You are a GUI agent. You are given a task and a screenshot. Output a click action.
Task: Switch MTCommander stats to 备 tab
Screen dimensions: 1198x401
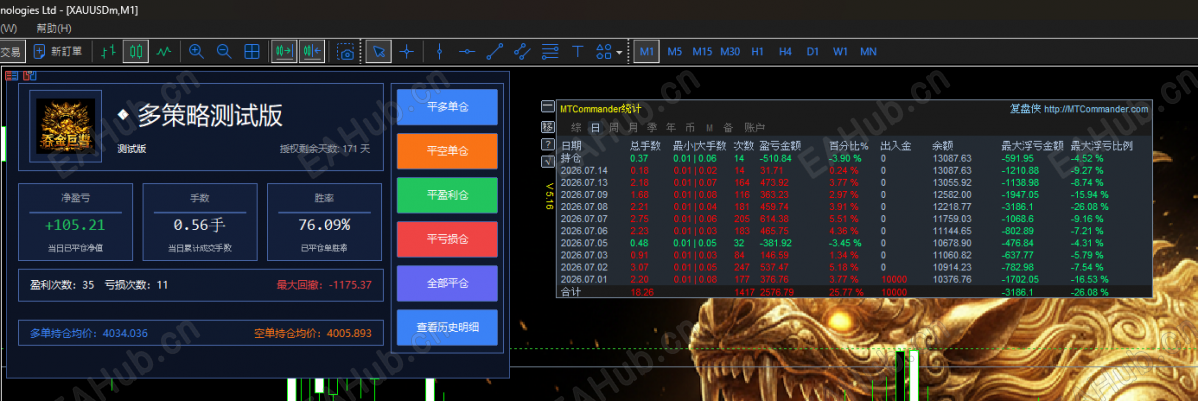click(728, 128)
